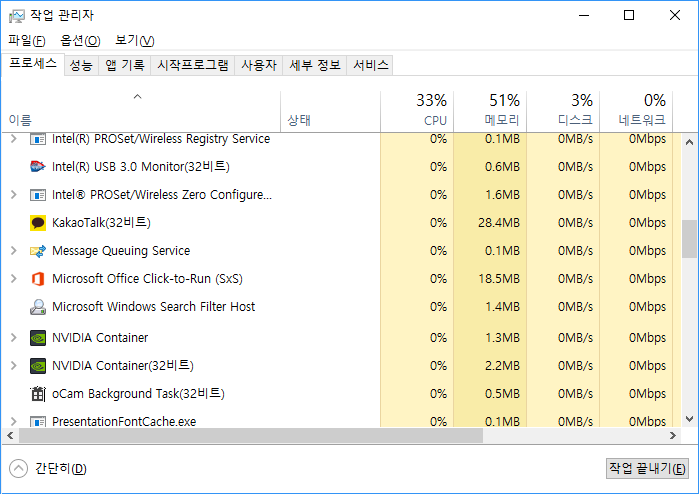Click the horizontal scrollbar left arrow

(10, 436)
